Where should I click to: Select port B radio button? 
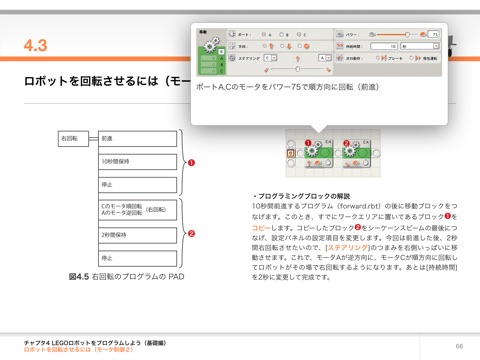pos(281,34)
